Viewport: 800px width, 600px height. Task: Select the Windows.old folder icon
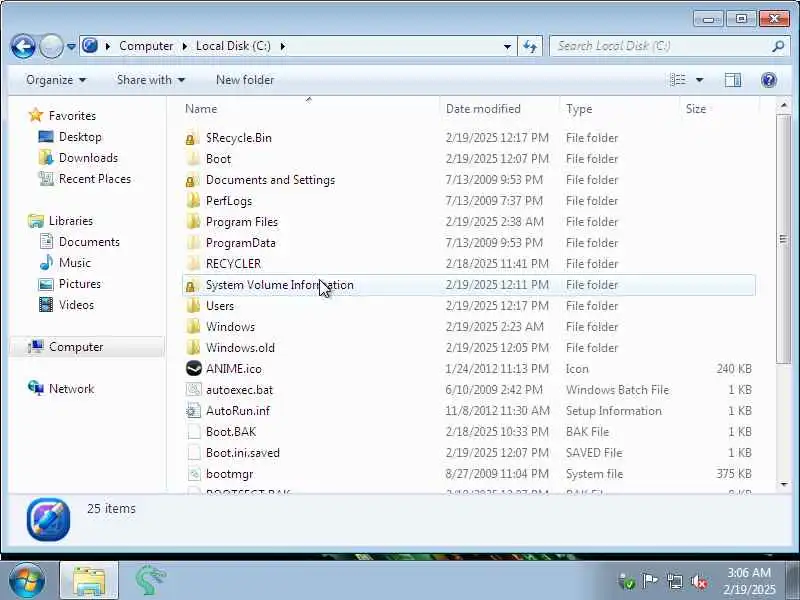click(x=193, y=347)
